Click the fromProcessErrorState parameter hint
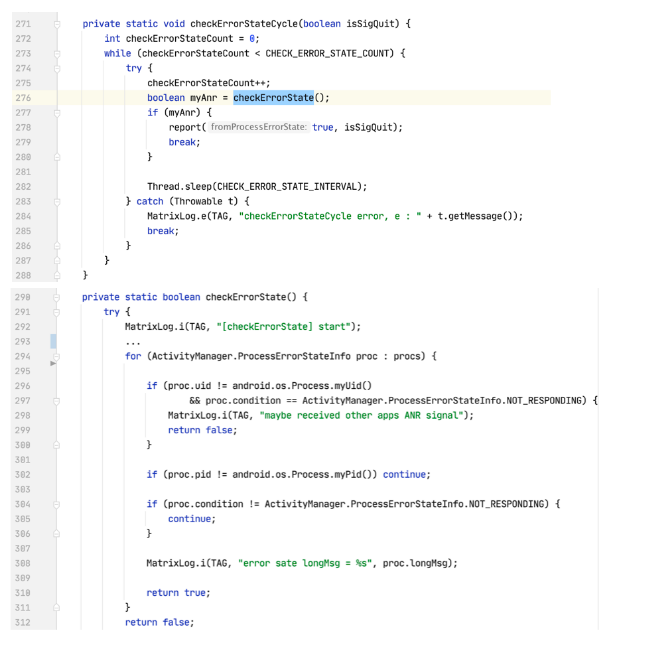The height and width of the screenshot is (650, 658). click(258, 127)
